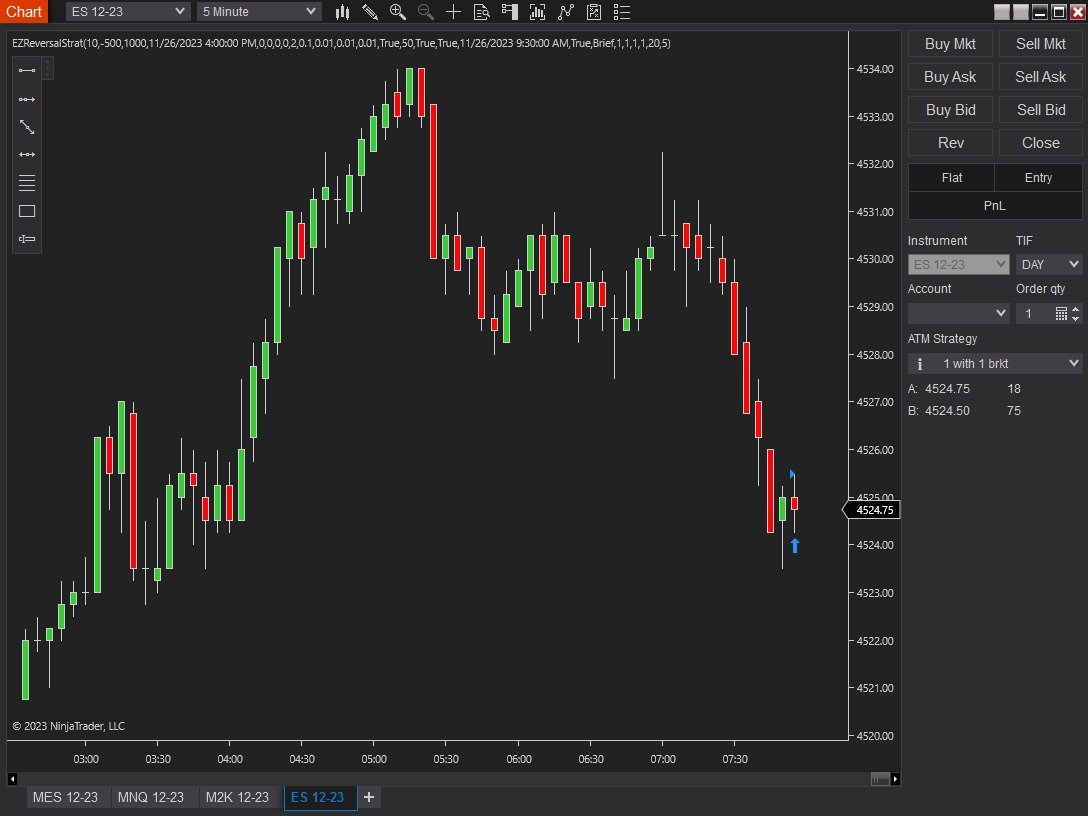The height and width of the screenshot is (816, 1088).
Task: Click the Order qty input field
Action: (x=1034, y=314)
